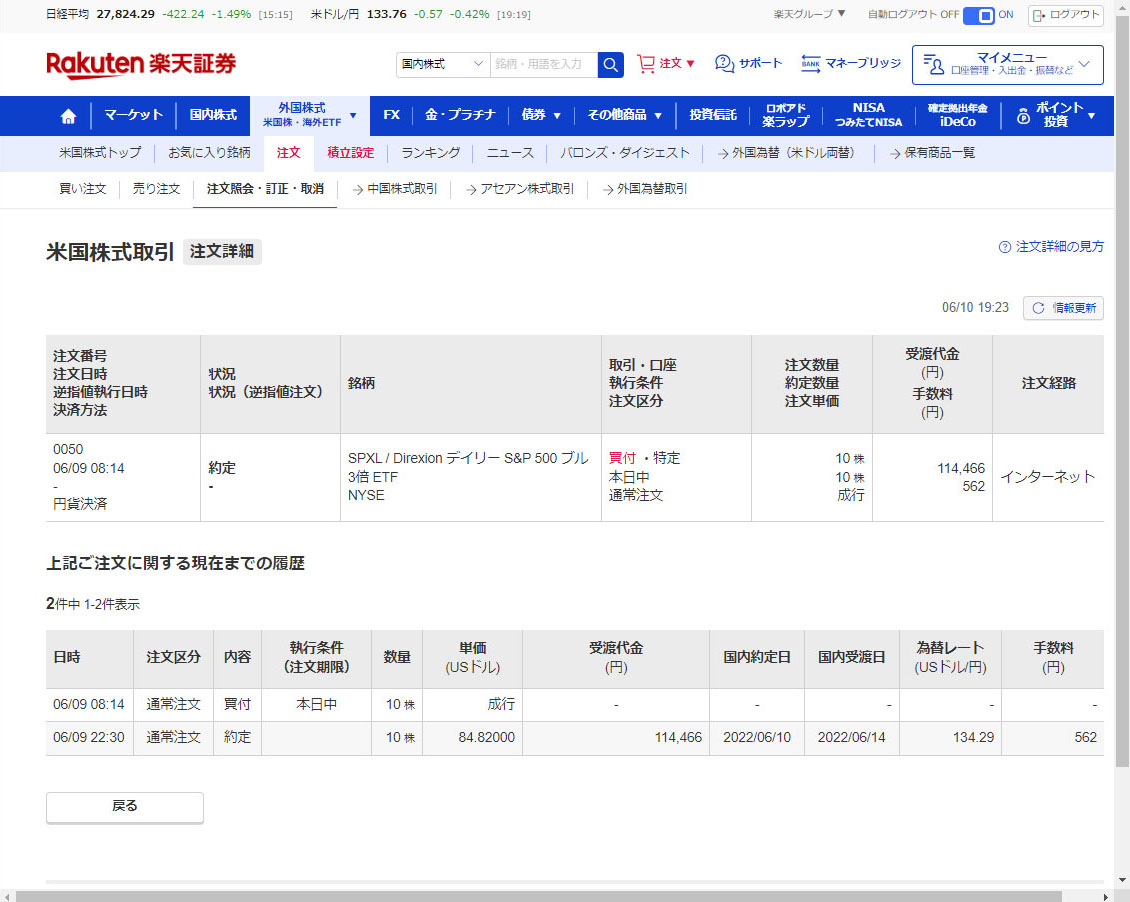Open the shopping cart 注文 icon
The width and height of the screenshot is (1130, 902).
pos(647,64)
